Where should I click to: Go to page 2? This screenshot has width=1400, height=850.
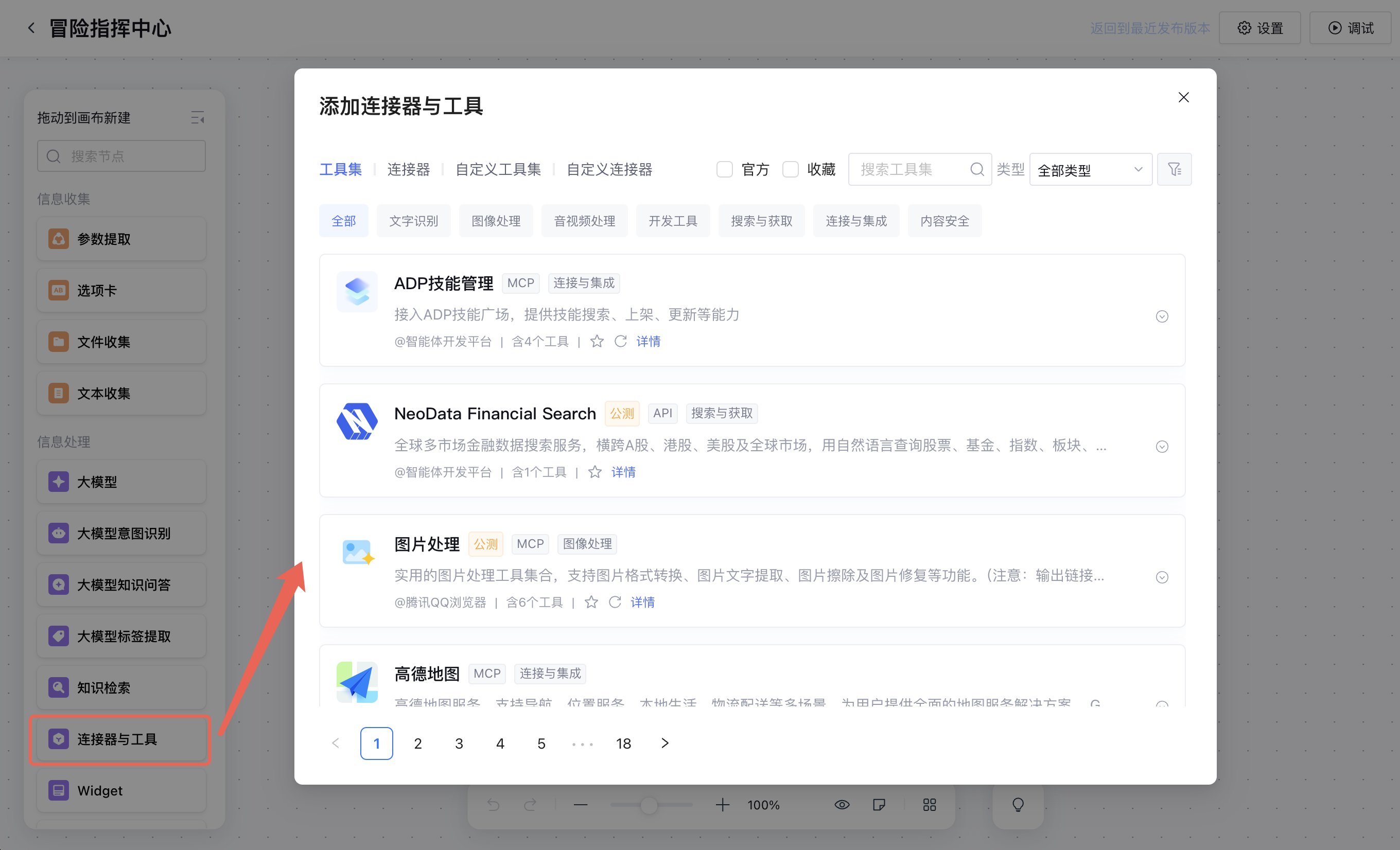coord(417,743)
